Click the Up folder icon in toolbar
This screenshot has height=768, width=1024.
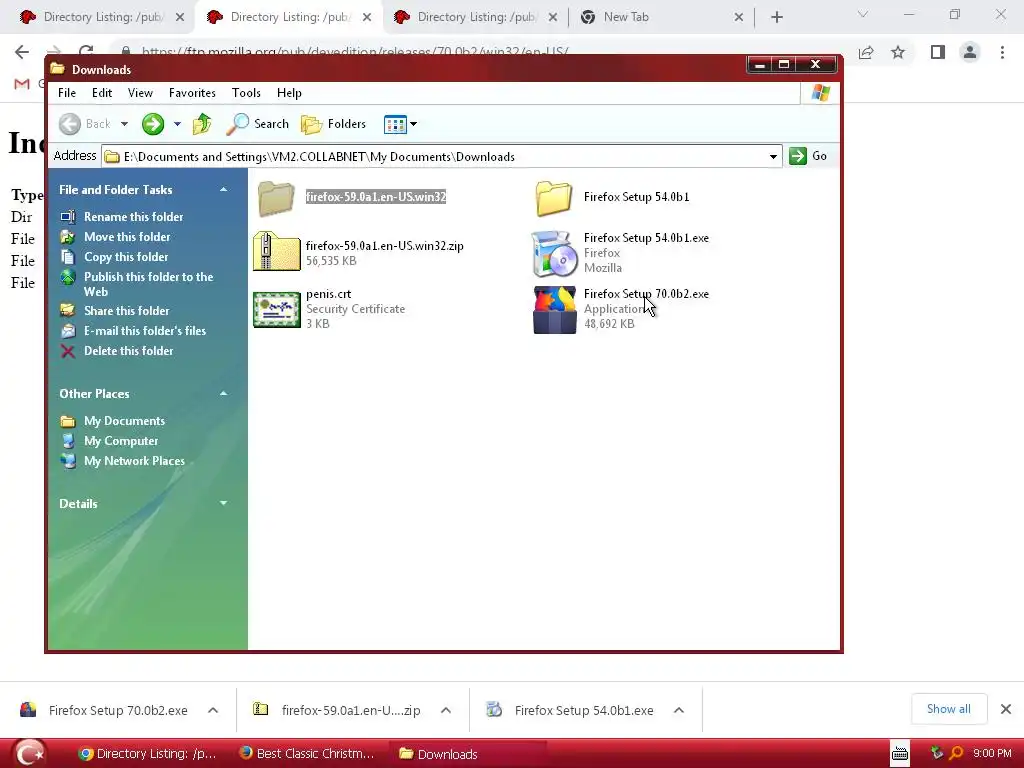pyautogui.click(x=202, y=124)
